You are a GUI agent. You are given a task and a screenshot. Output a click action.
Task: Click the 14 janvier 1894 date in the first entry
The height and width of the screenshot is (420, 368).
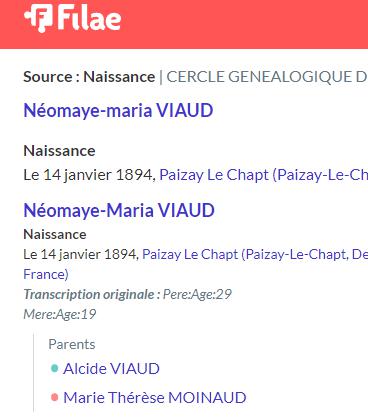tap(98, 175)
